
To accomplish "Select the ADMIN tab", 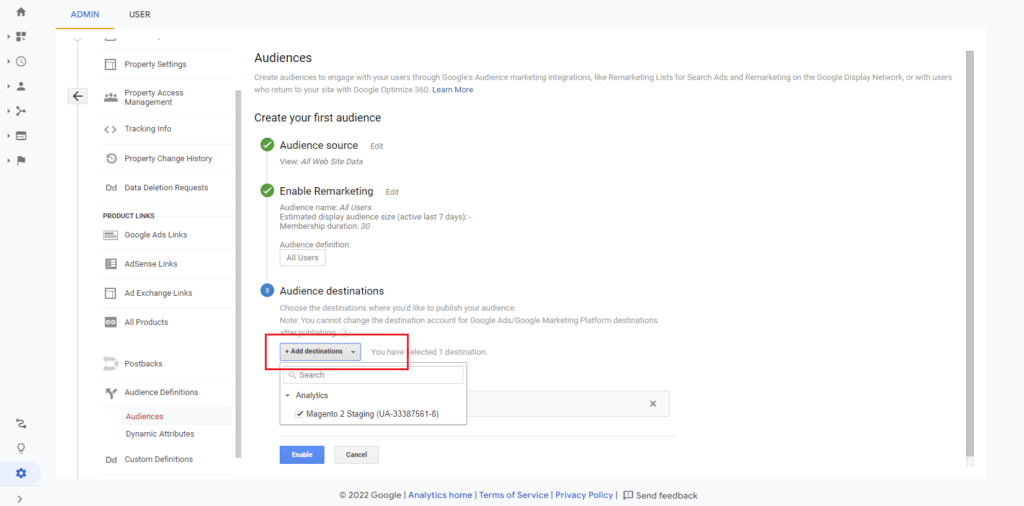I will point(85,15).
